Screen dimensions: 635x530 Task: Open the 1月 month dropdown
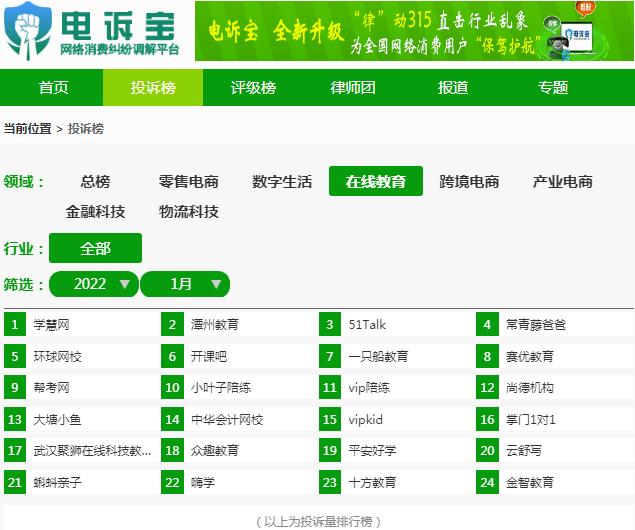tap(184, 284)
